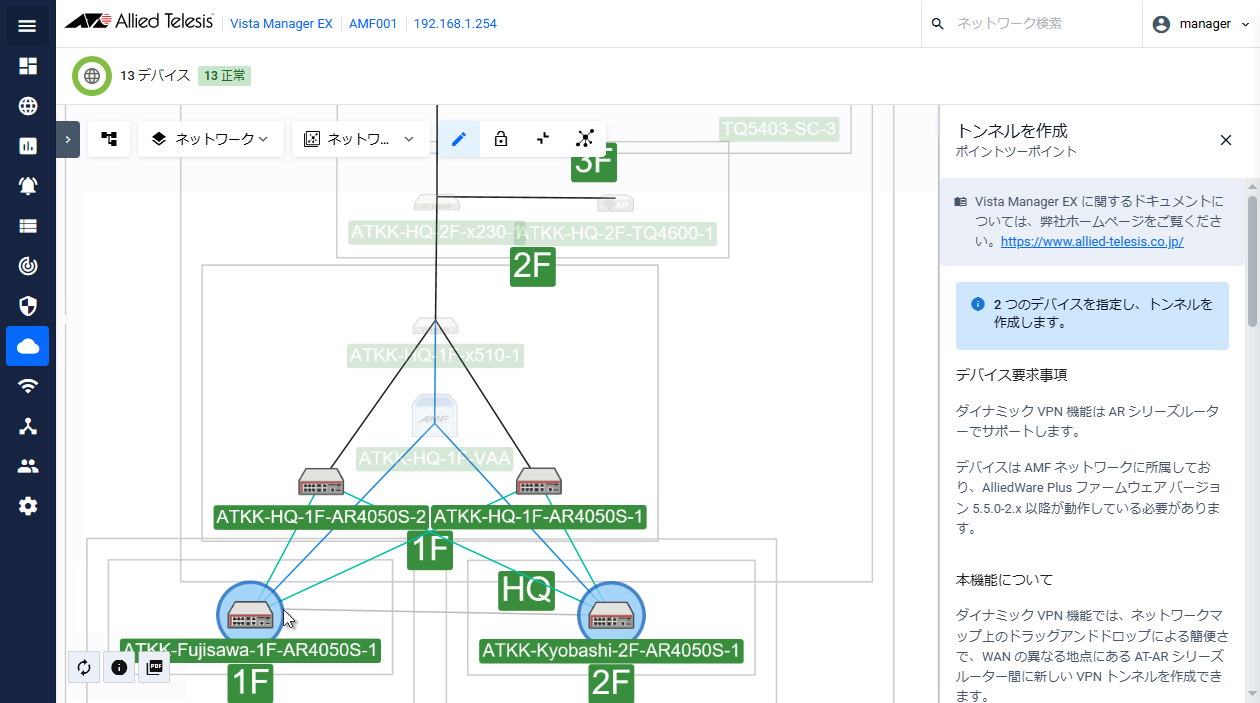
Task: Open the ネットワ... map view dropdown
Action: 360,139
